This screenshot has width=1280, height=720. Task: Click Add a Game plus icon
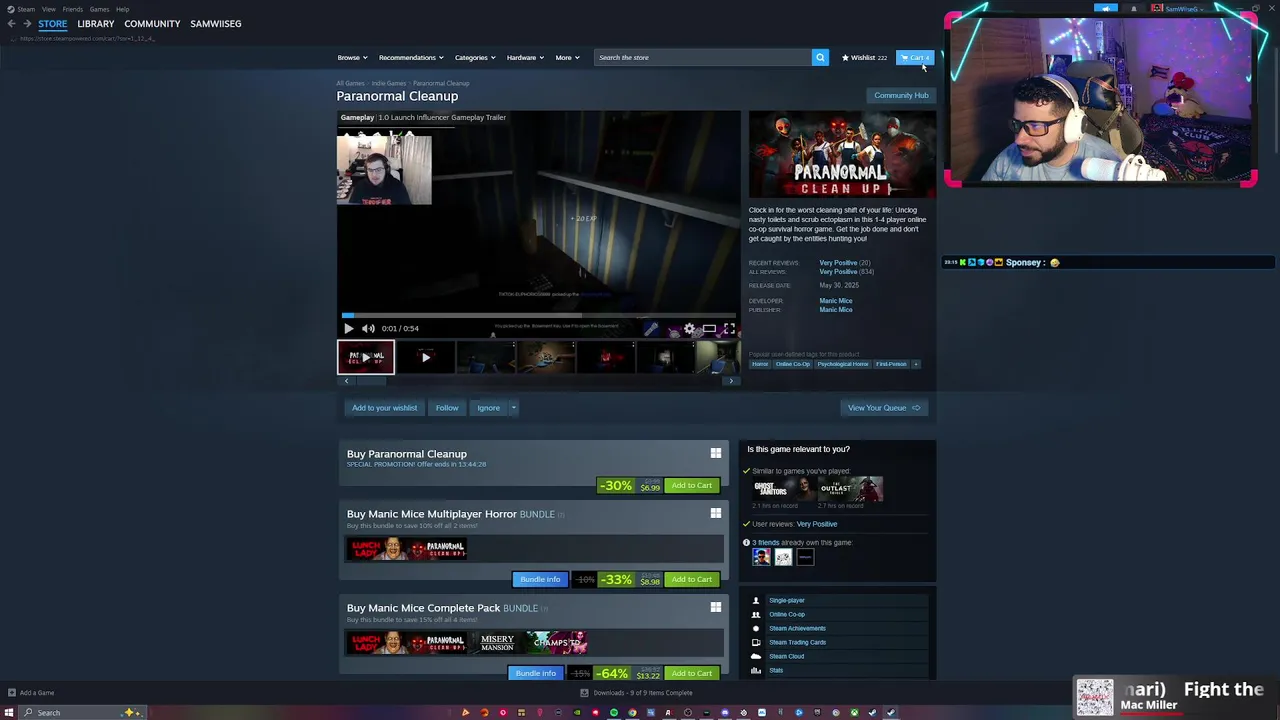(11, 692)
